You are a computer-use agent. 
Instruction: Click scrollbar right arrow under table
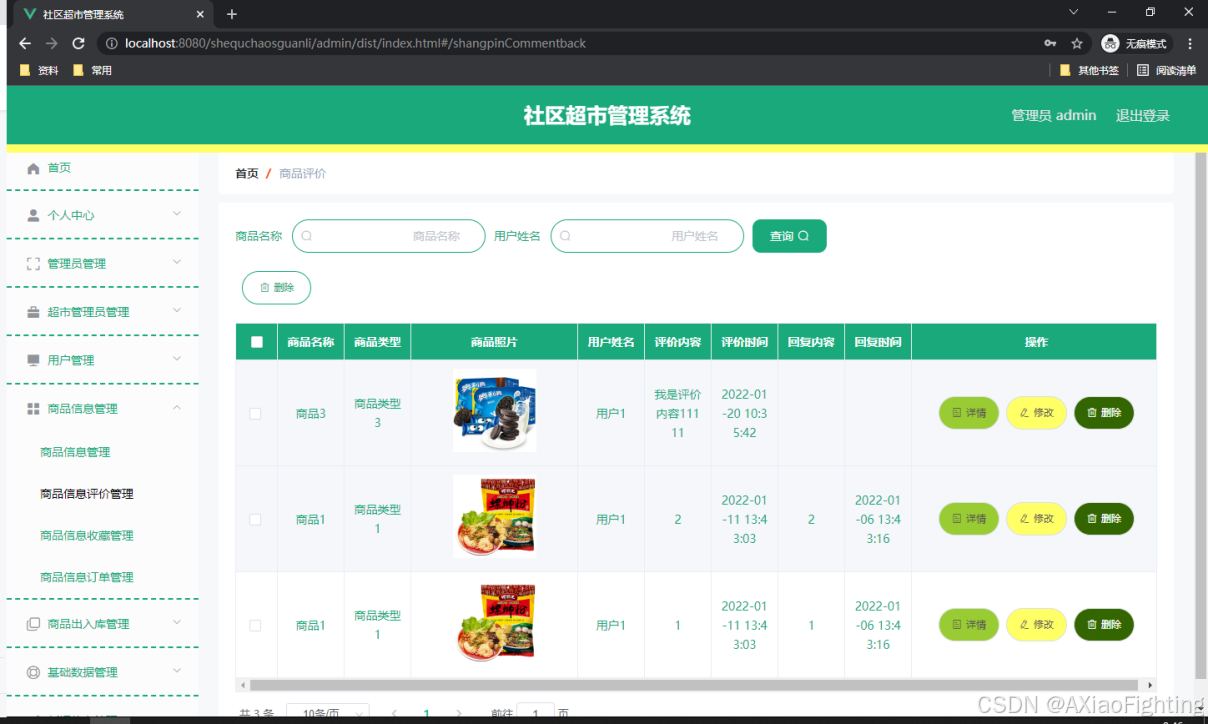click(x=1150, y=685)
